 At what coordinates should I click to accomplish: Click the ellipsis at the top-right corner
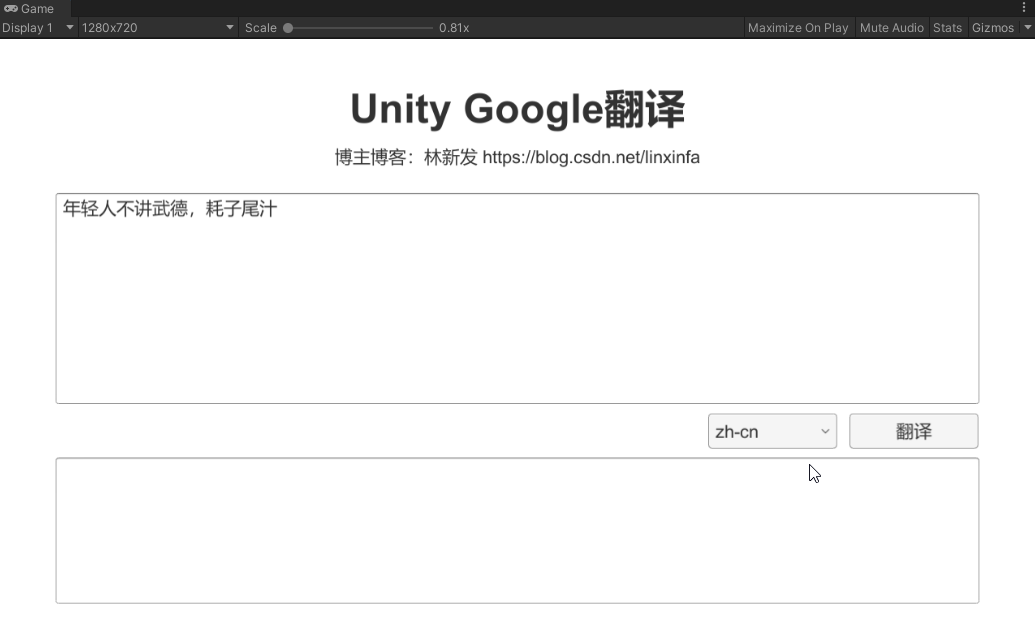1026,8
